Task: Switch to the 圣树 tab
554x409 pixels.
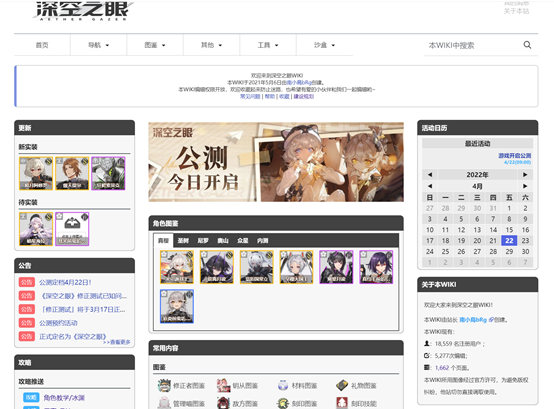Action: (x=183, y=241)
